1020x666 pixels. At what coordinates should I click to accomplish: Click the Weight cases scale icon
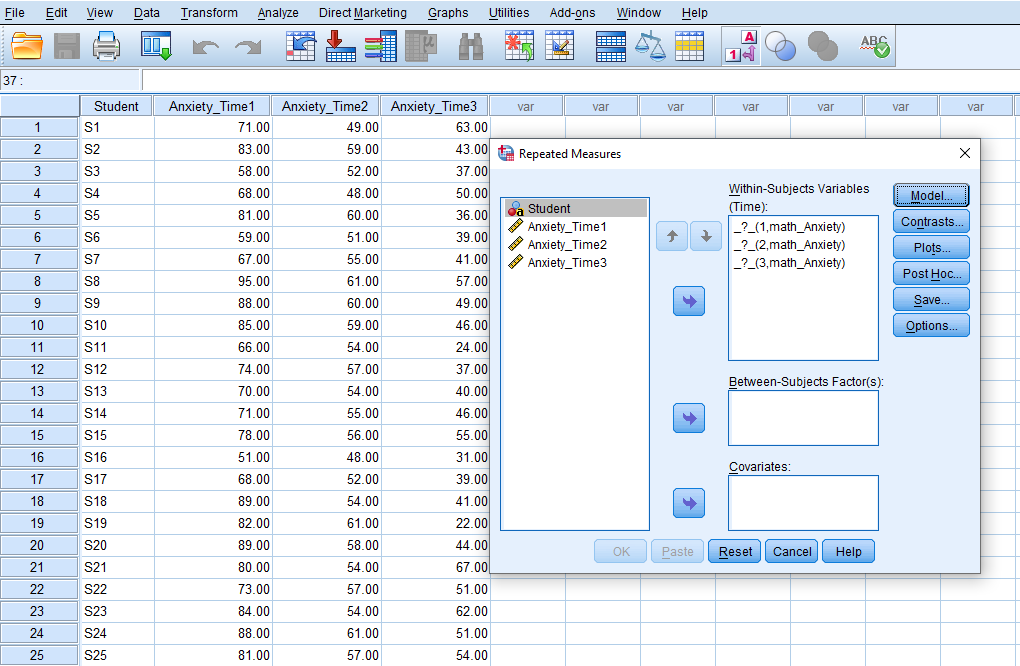pos(650,46)
